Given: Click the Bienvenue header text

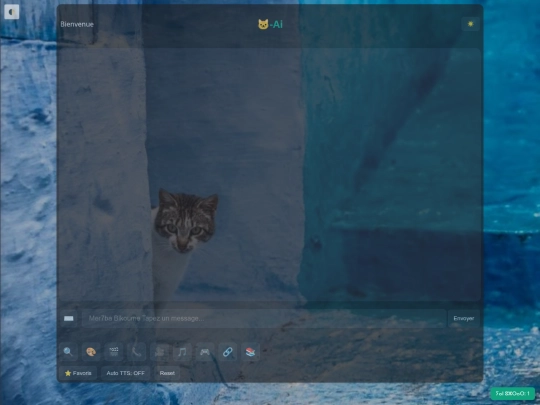Looking at the screenshot, I should 77,24.
